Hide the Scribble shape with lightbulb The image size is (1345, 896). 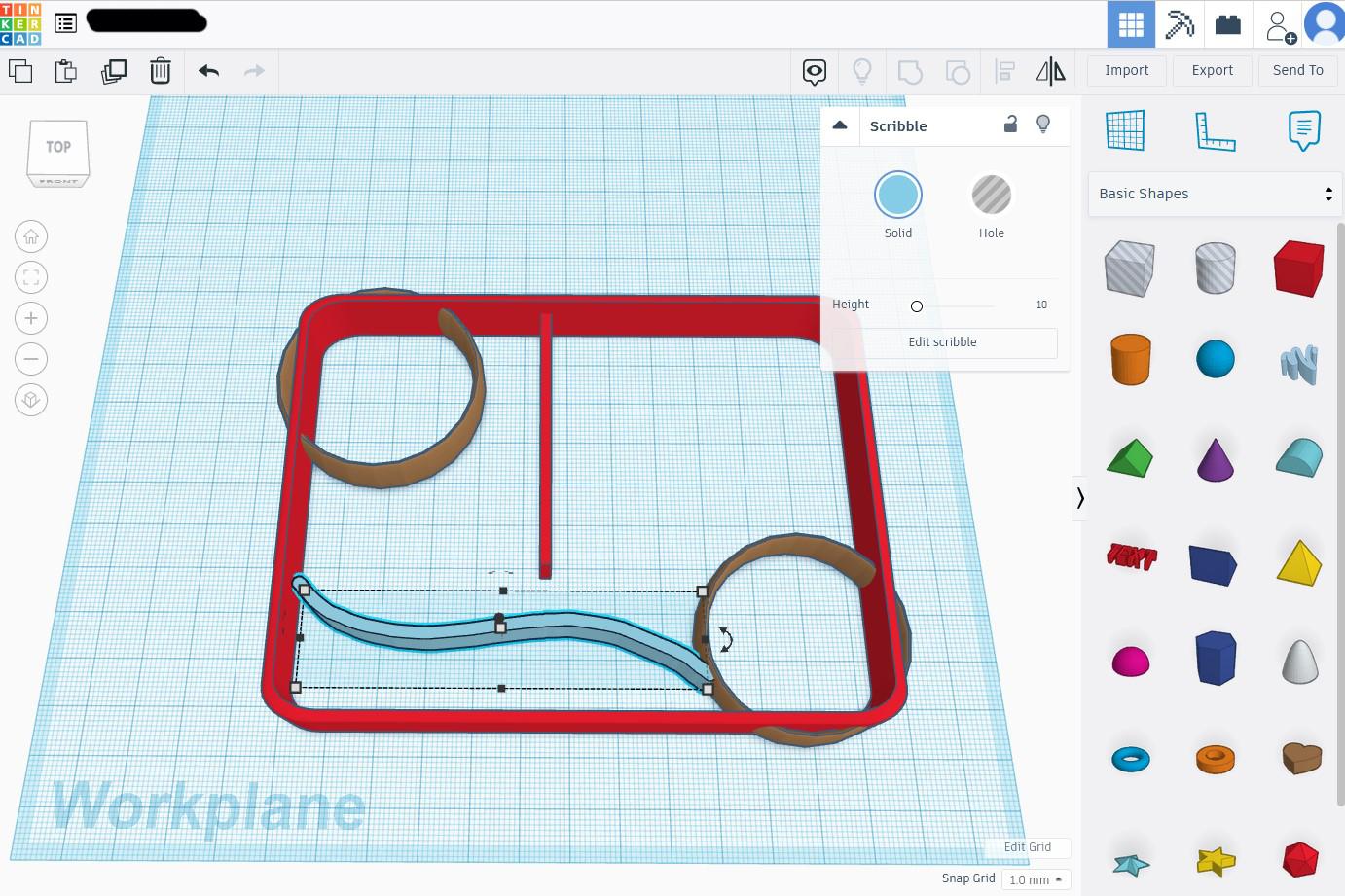1043,124
